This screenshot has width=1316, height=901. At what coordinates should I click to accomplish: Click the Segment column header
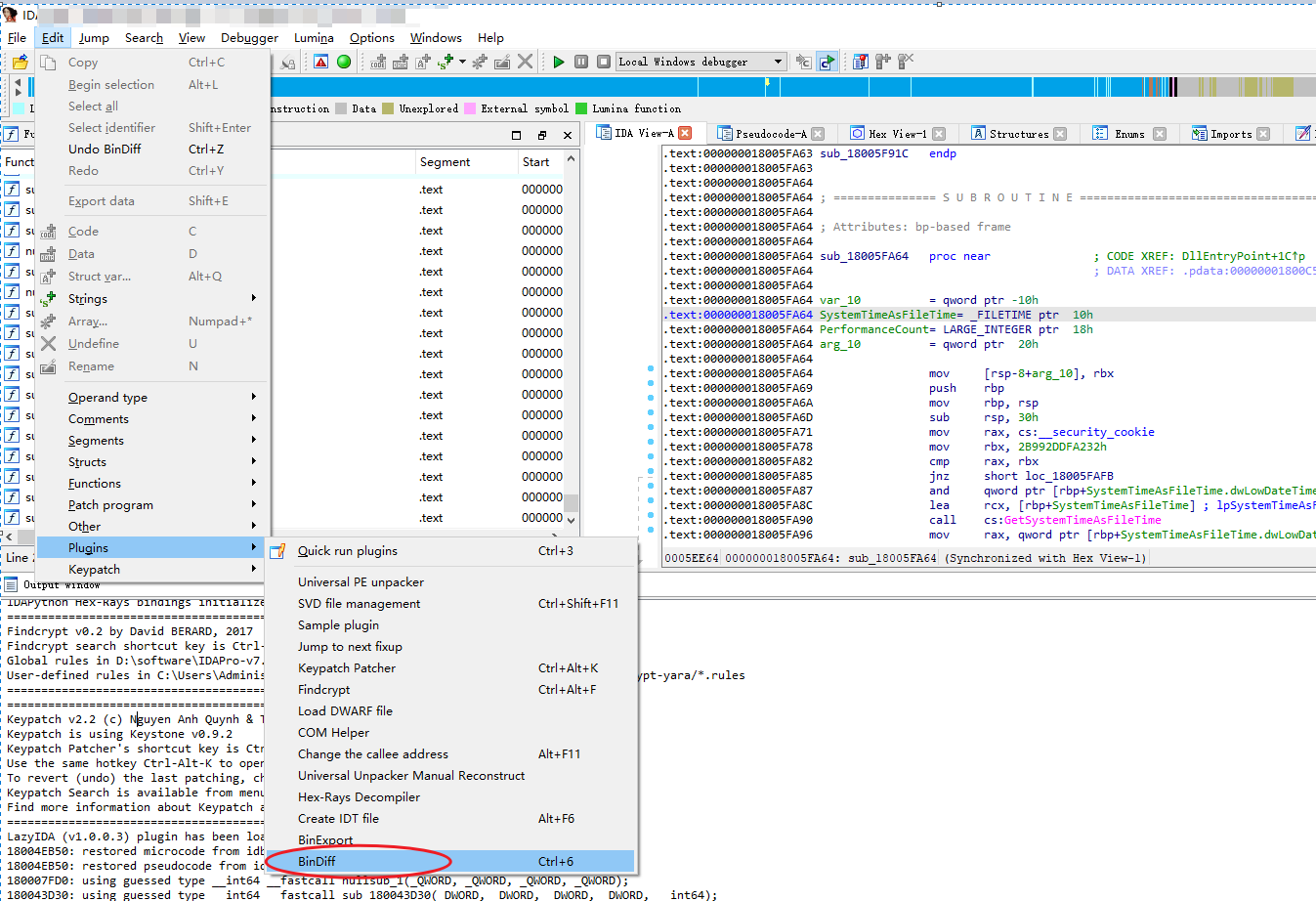click(445, 162)
